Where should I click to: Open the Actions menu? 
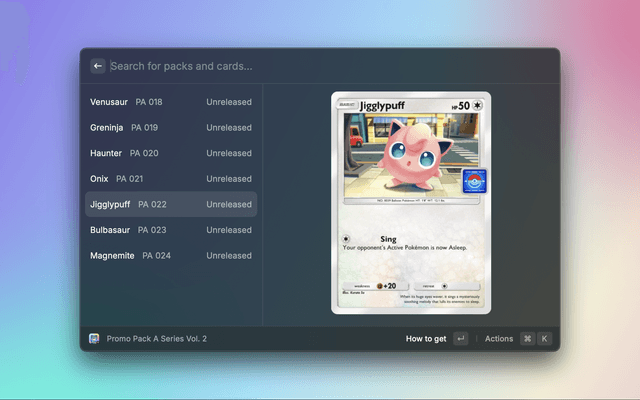[x=499, y=339]
